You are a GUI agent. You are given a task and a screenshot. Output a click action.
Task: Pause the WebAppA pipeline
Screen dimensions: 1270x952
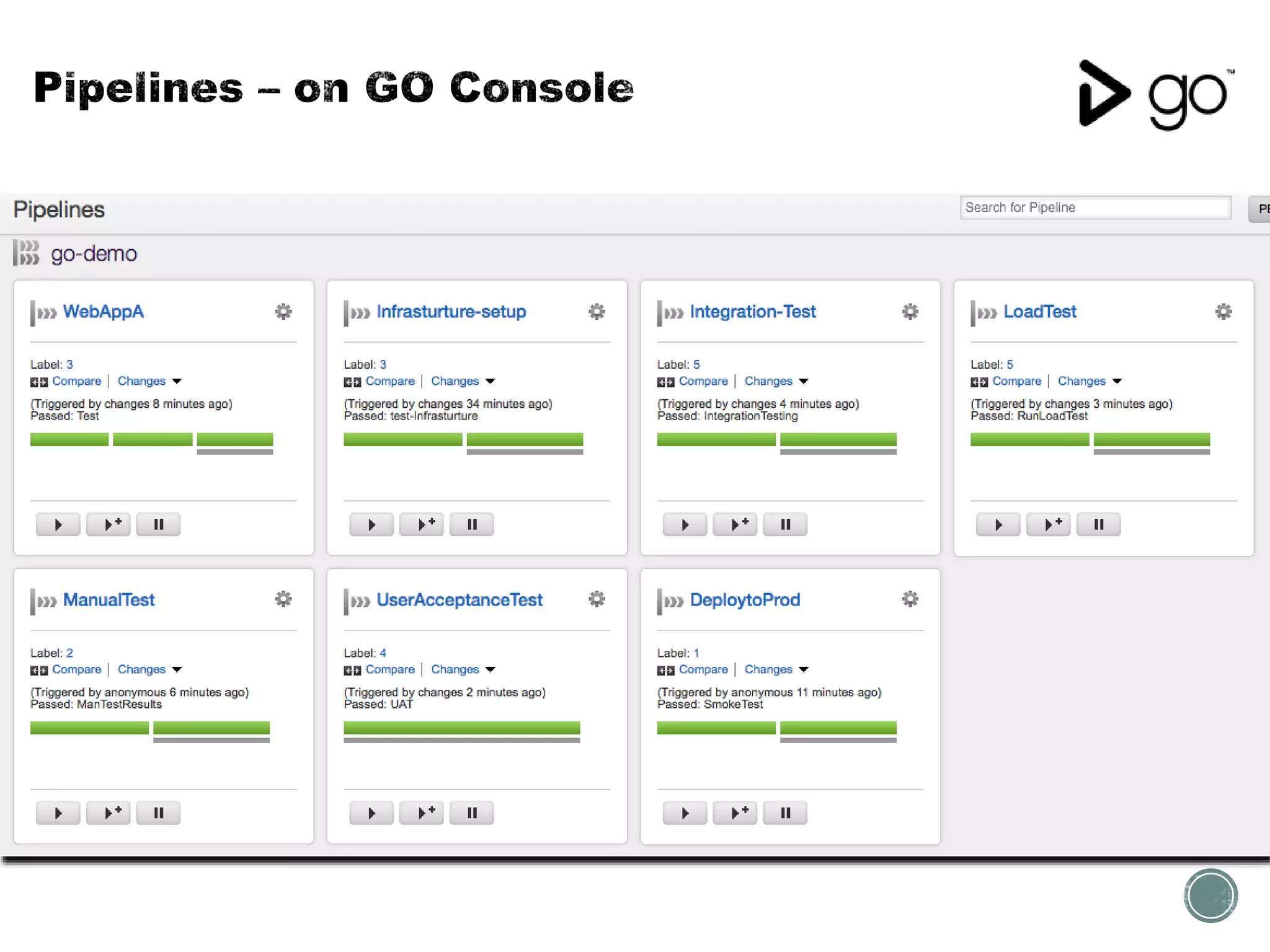click(158, 524)
